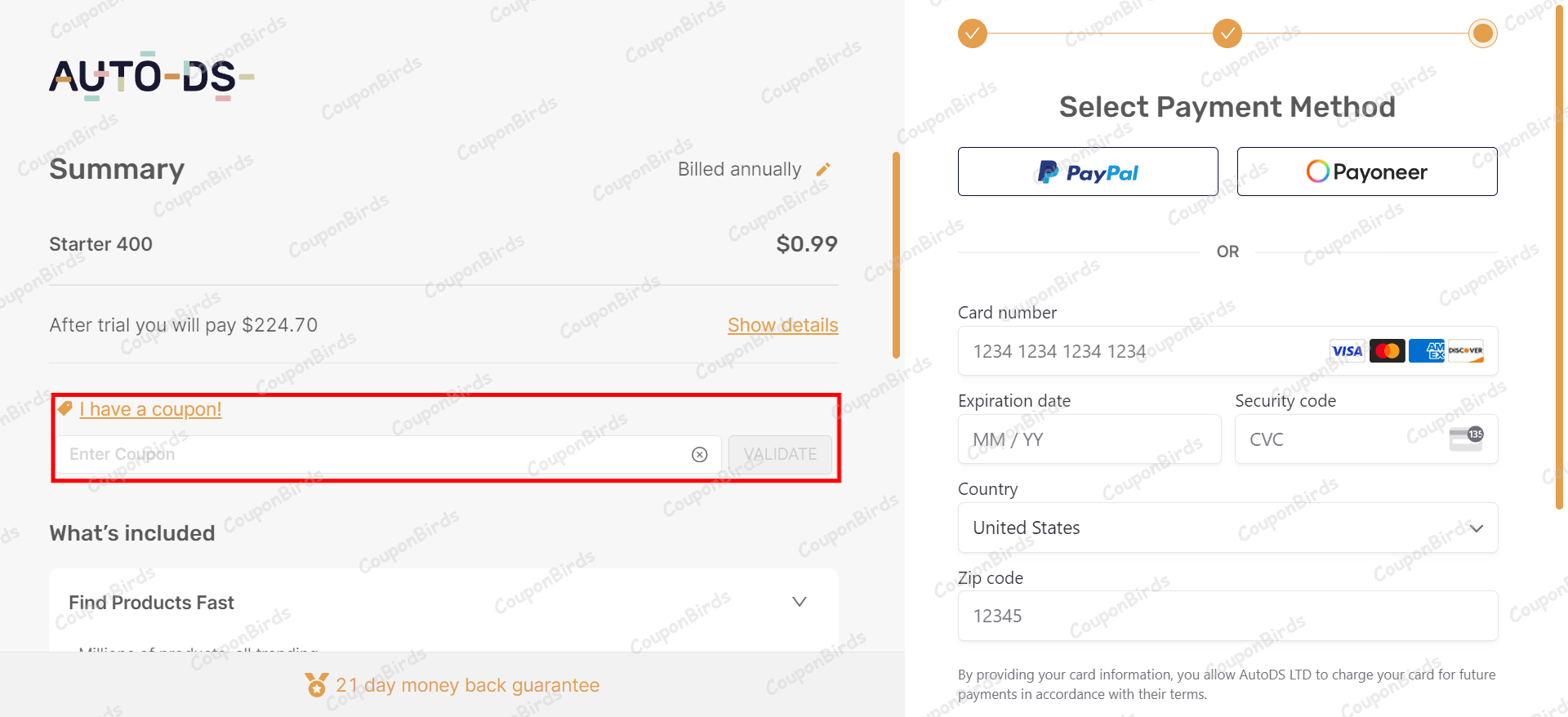Screen dimensions: 1568x717
Task: Choose Payoneer payment method
Action: pos(1366,171)
